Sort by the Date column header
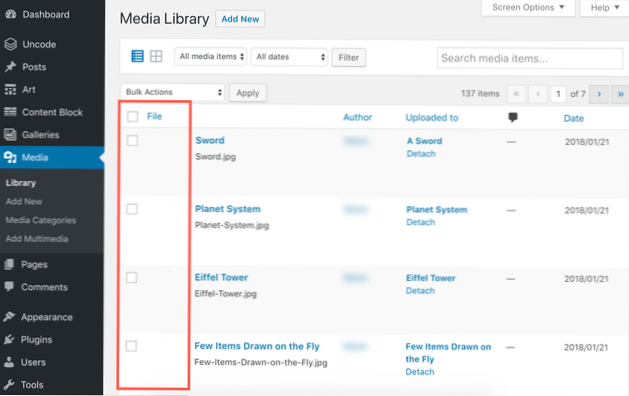This screenshot has width=629, height=396. [574, 118]
